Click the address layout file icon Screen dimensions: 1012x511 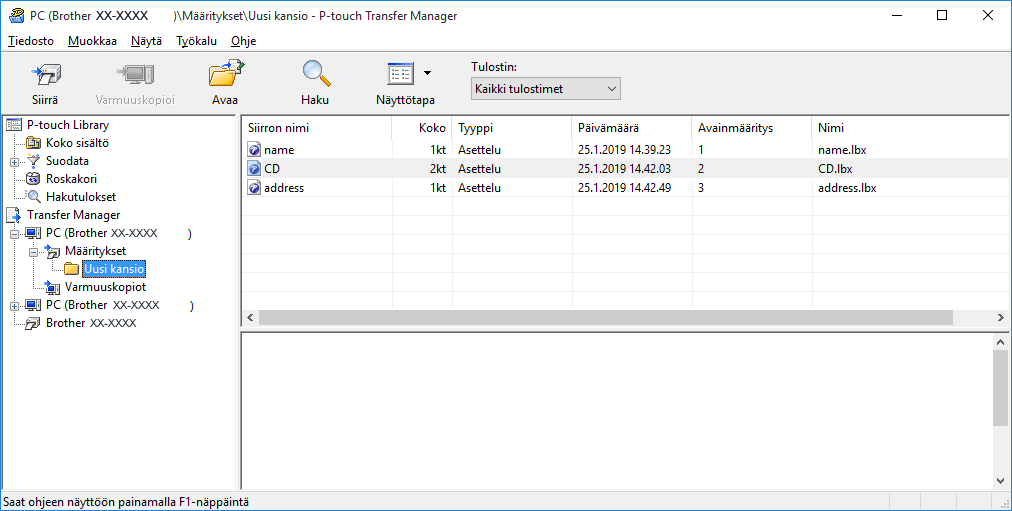[x=254, y=188]
